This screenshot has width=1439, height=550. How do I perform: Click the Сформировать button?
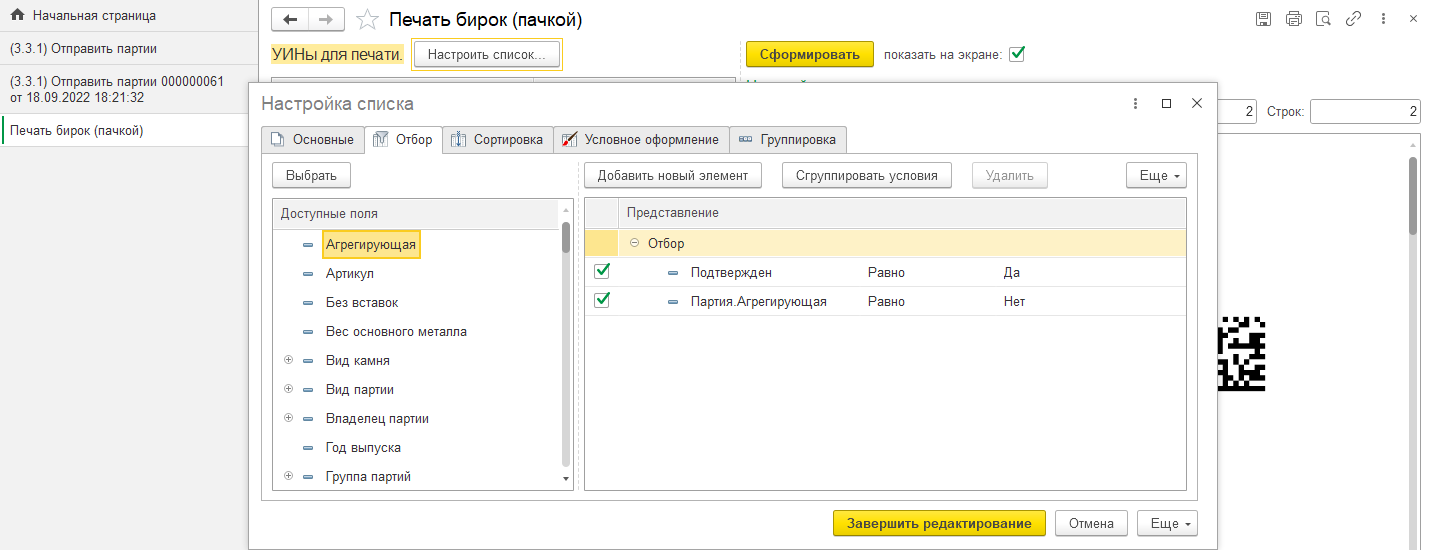(x=810, y=54)
